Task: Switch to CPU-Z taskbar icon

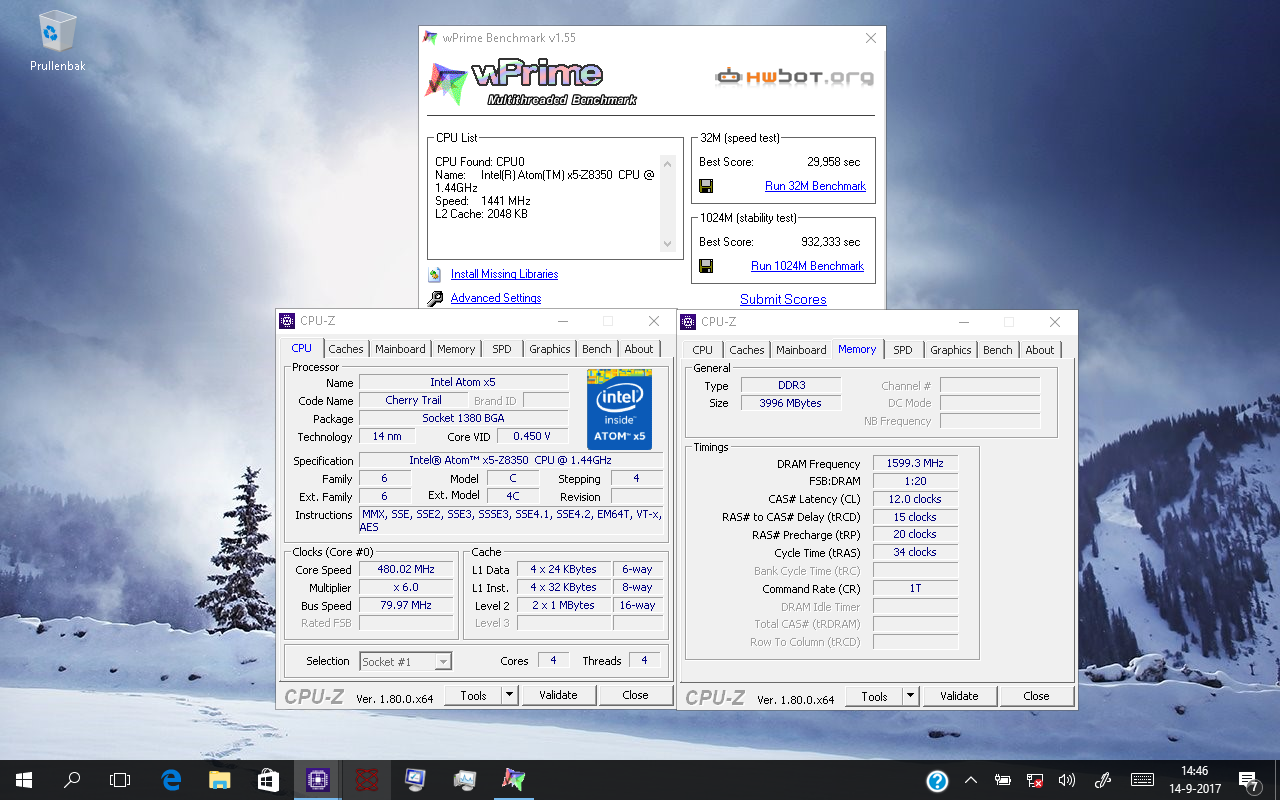Action: point(318,780)
